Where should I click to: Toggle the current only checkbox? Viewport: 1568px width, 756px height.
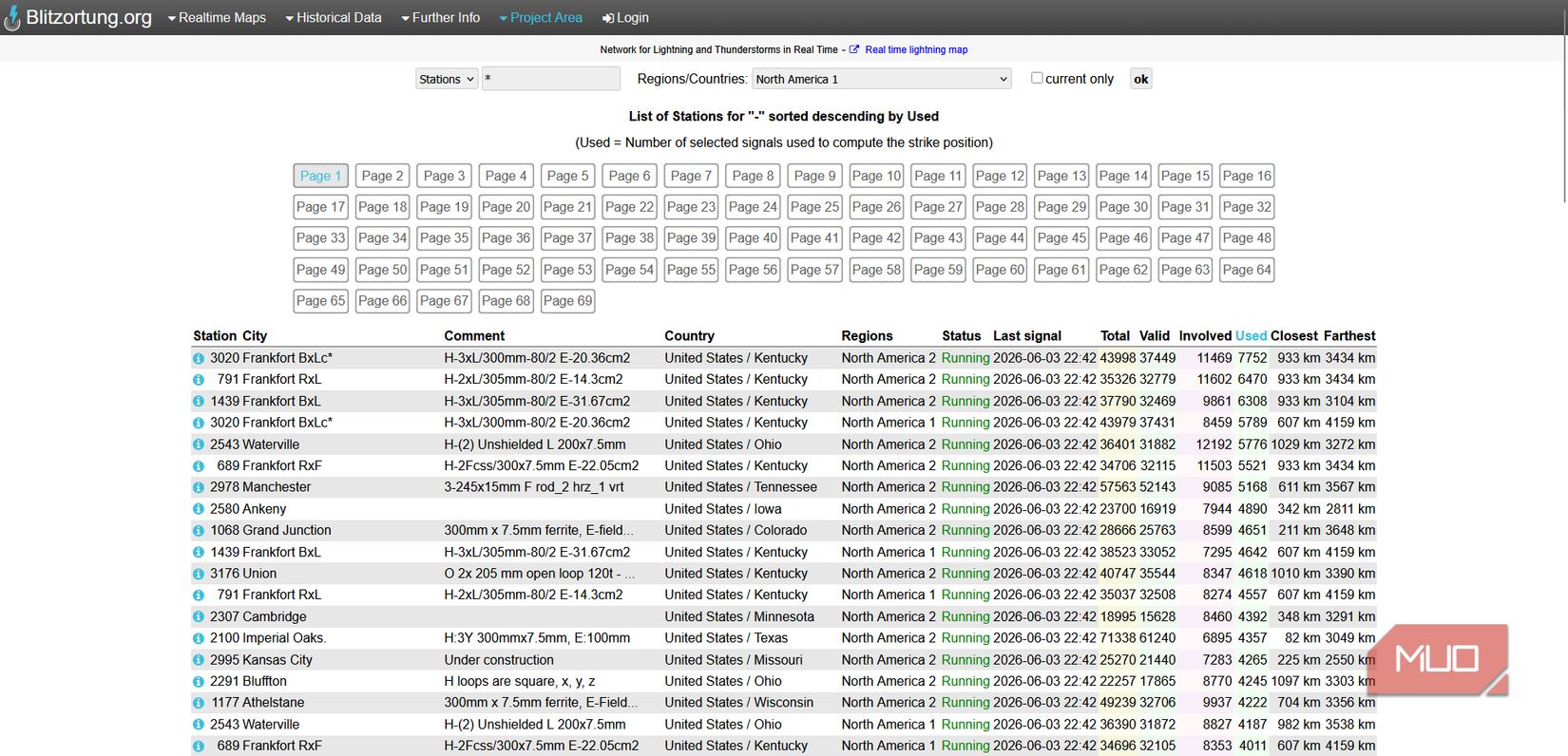(1037, 78)
